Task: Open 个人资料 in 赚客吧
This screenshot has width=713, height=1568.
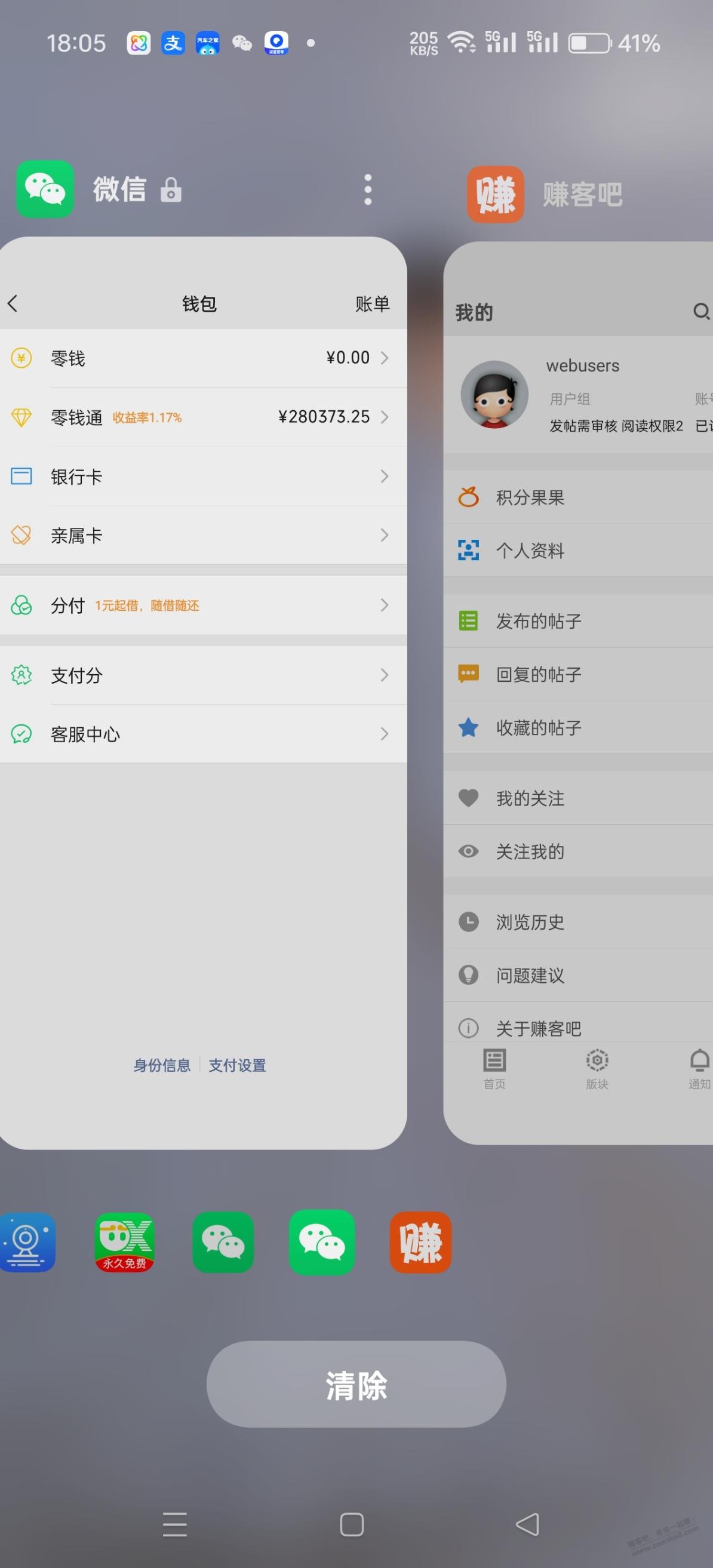Action: coord(578,551)
